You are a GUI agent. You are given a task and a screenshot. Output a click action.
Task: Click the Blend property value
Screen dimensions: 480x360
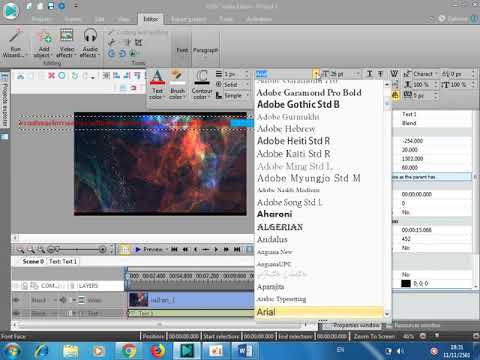click(x=409, y=123)
